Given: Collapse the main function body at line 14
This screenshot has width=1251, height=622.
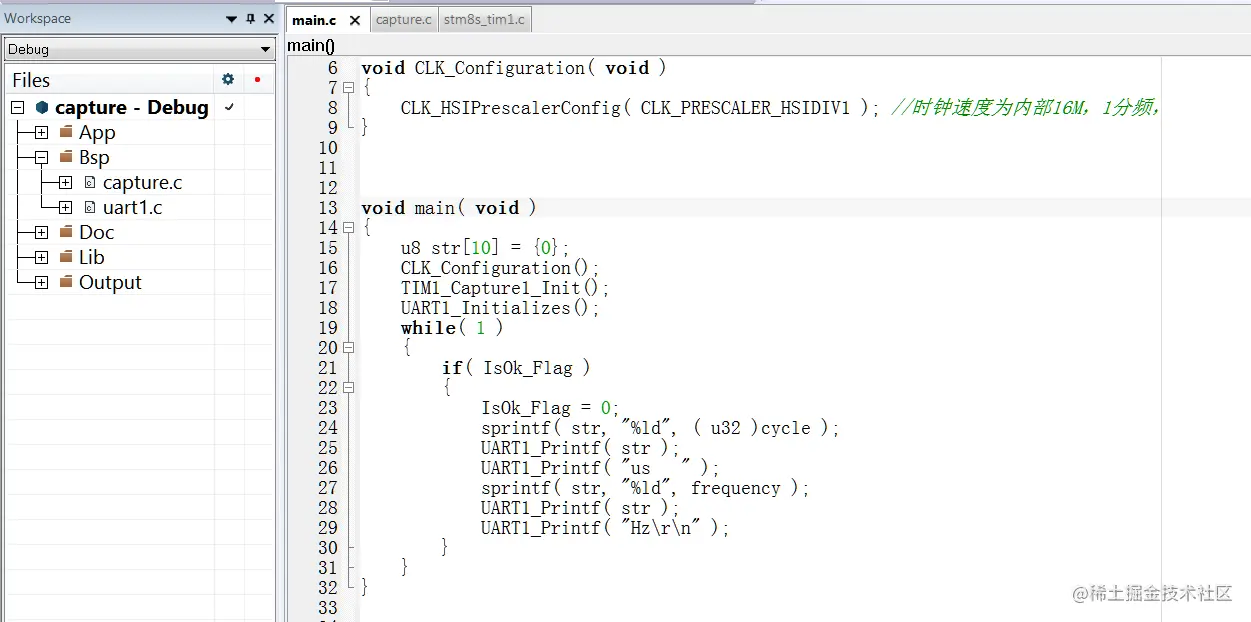Looking at the screenshot, I should 348,228.
